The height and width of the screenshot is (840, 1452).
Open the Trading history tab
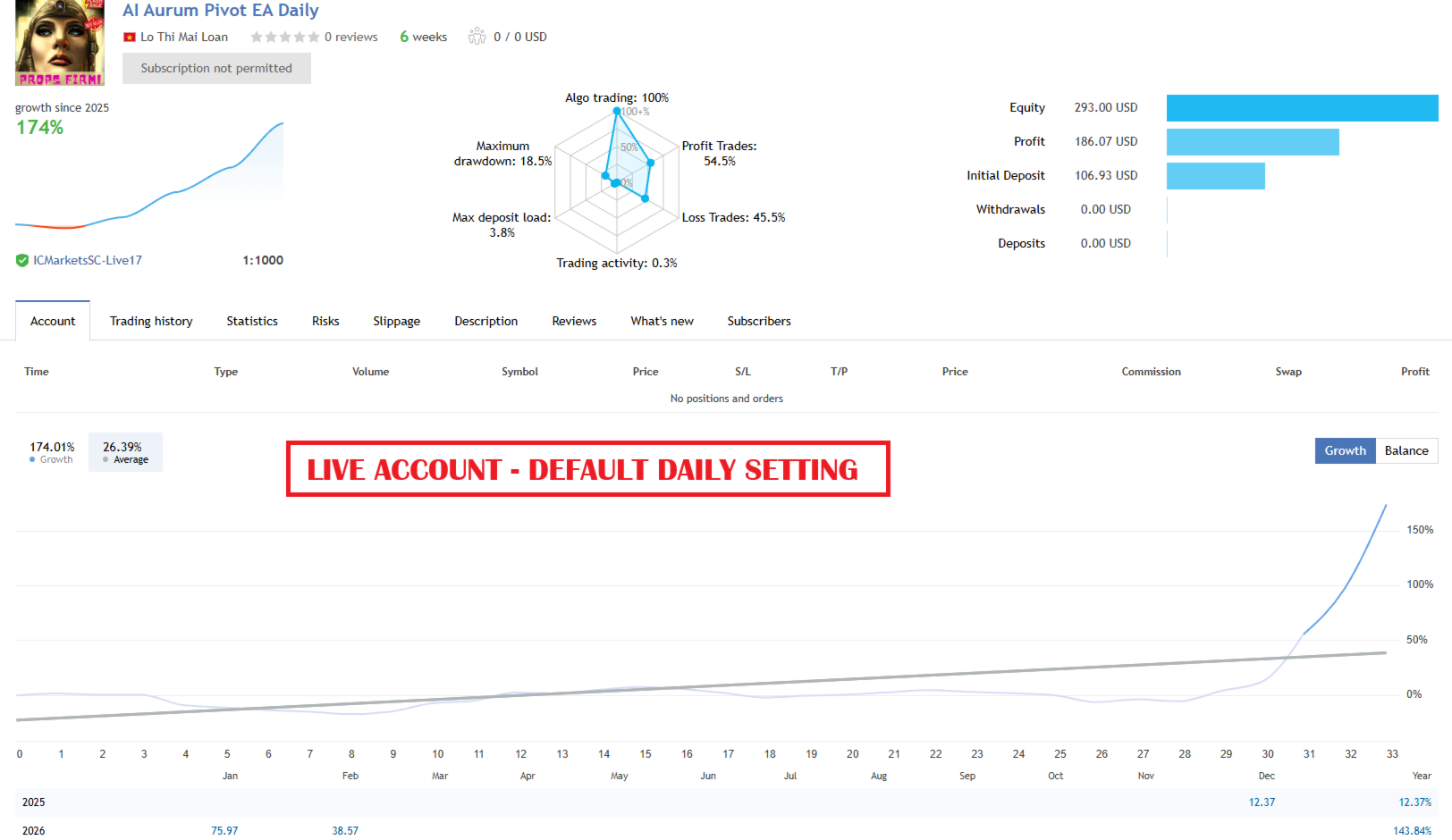(151, 321)
